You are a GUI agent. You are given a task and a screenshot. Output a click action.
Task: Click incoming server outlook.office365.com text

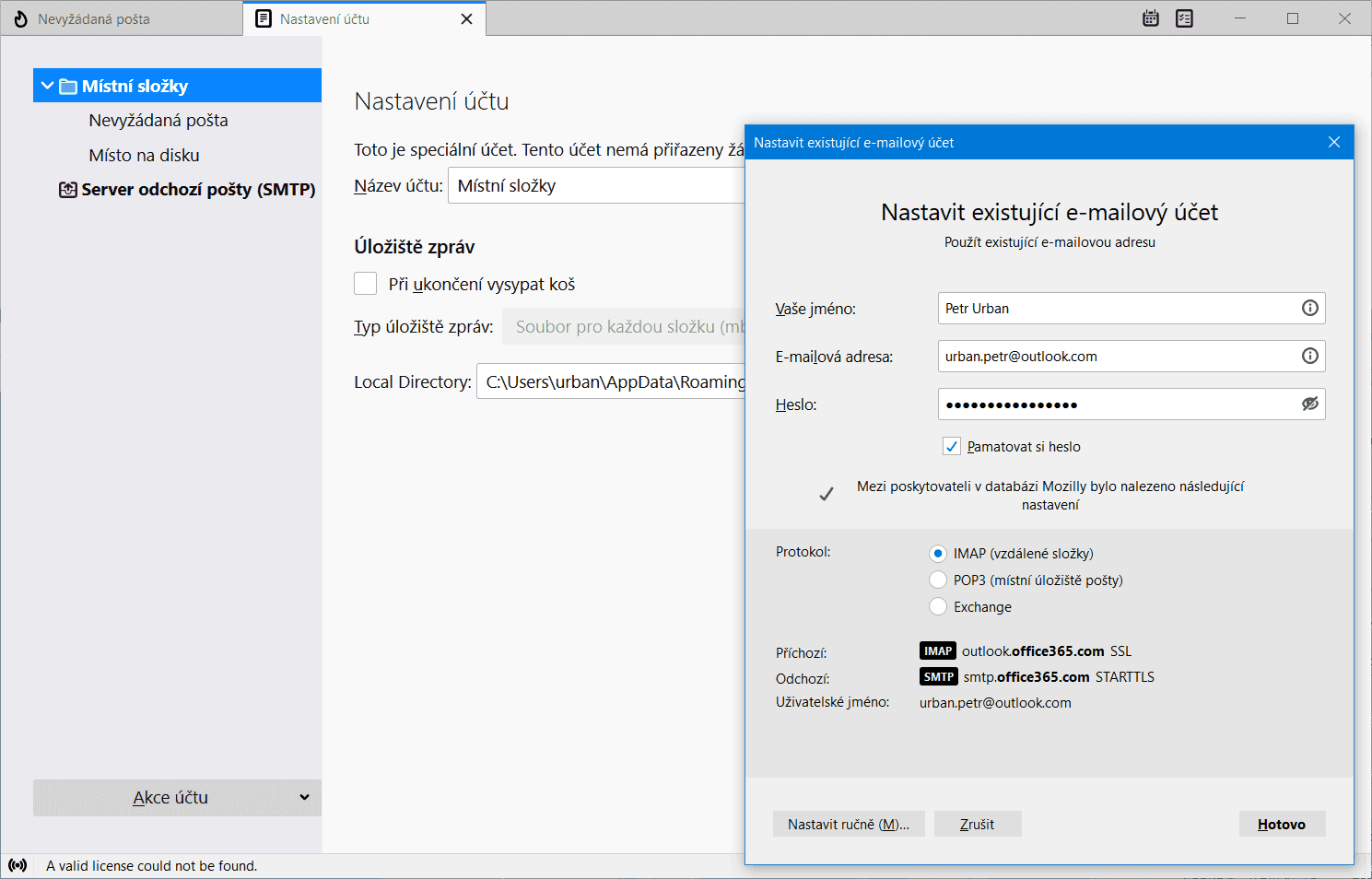pos(1033,651)
